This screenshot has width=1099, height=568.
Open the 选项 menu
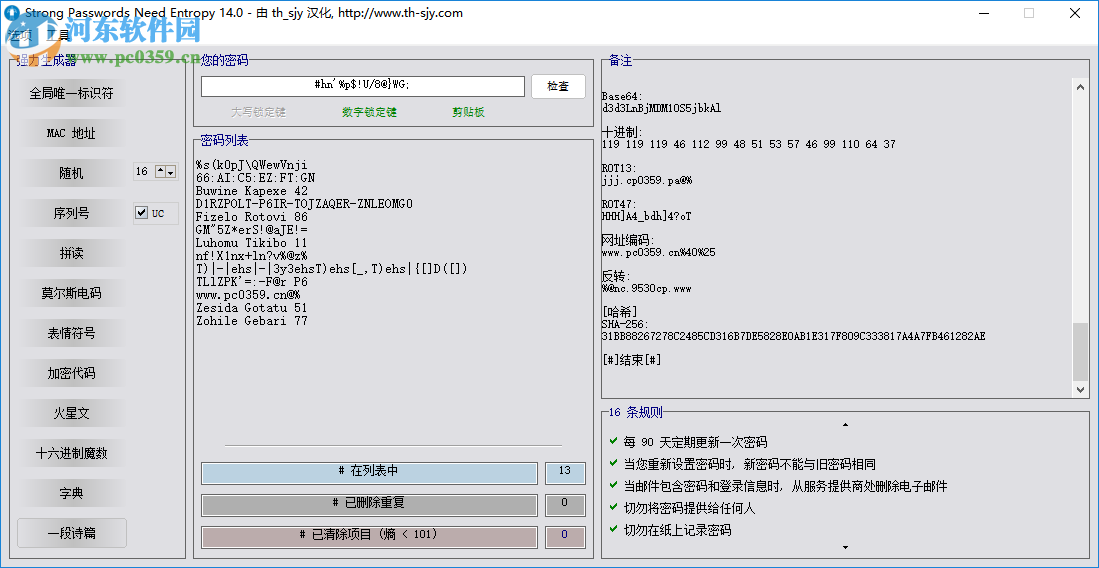coord(20,34)
